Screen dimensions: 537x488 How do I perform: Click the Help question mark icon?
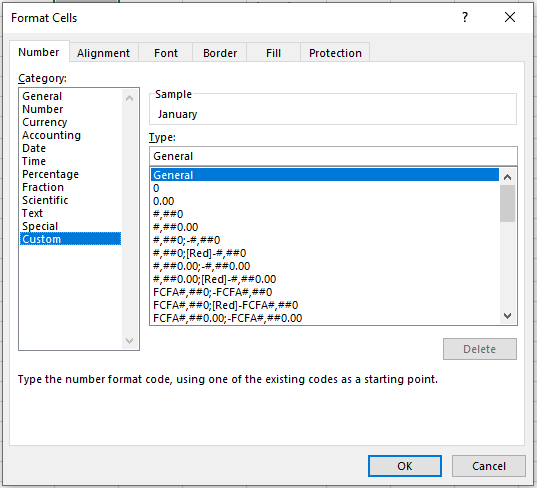[465, 17]
